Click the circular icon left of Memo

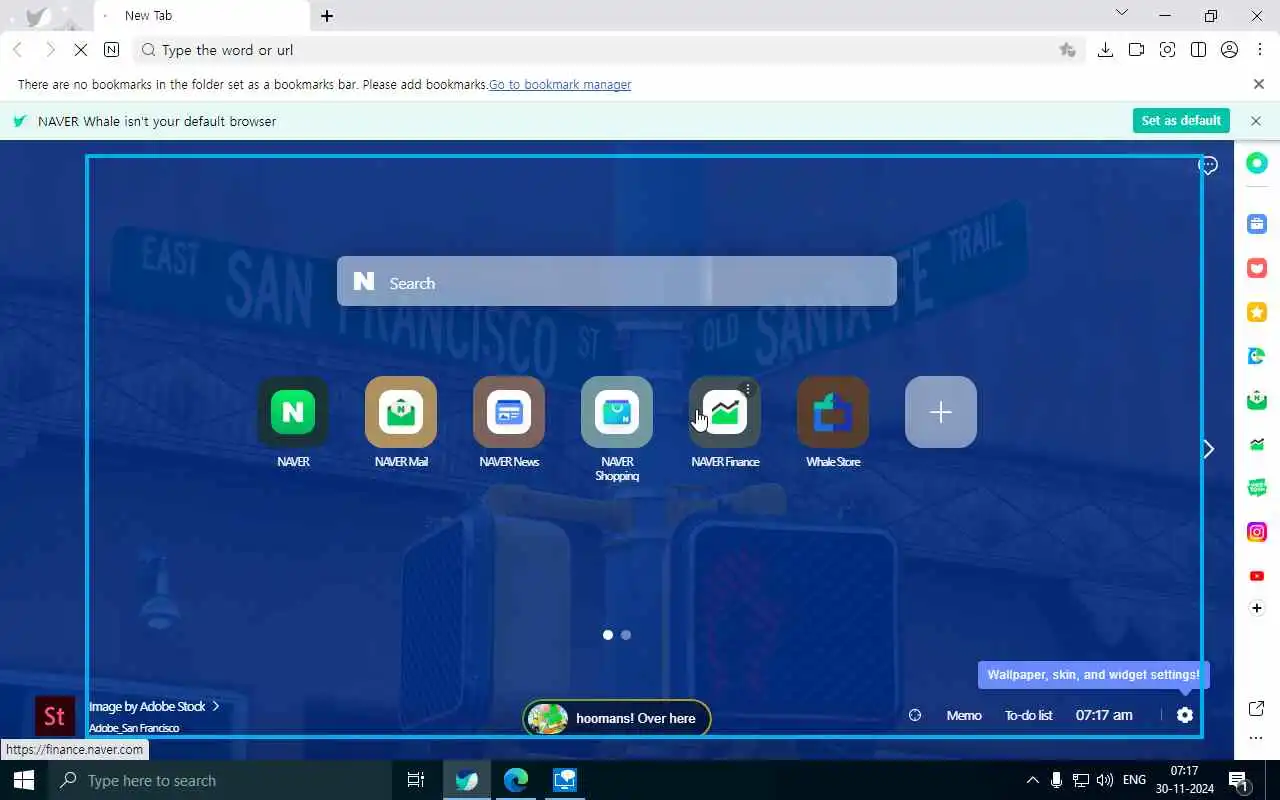pos(915,715)
